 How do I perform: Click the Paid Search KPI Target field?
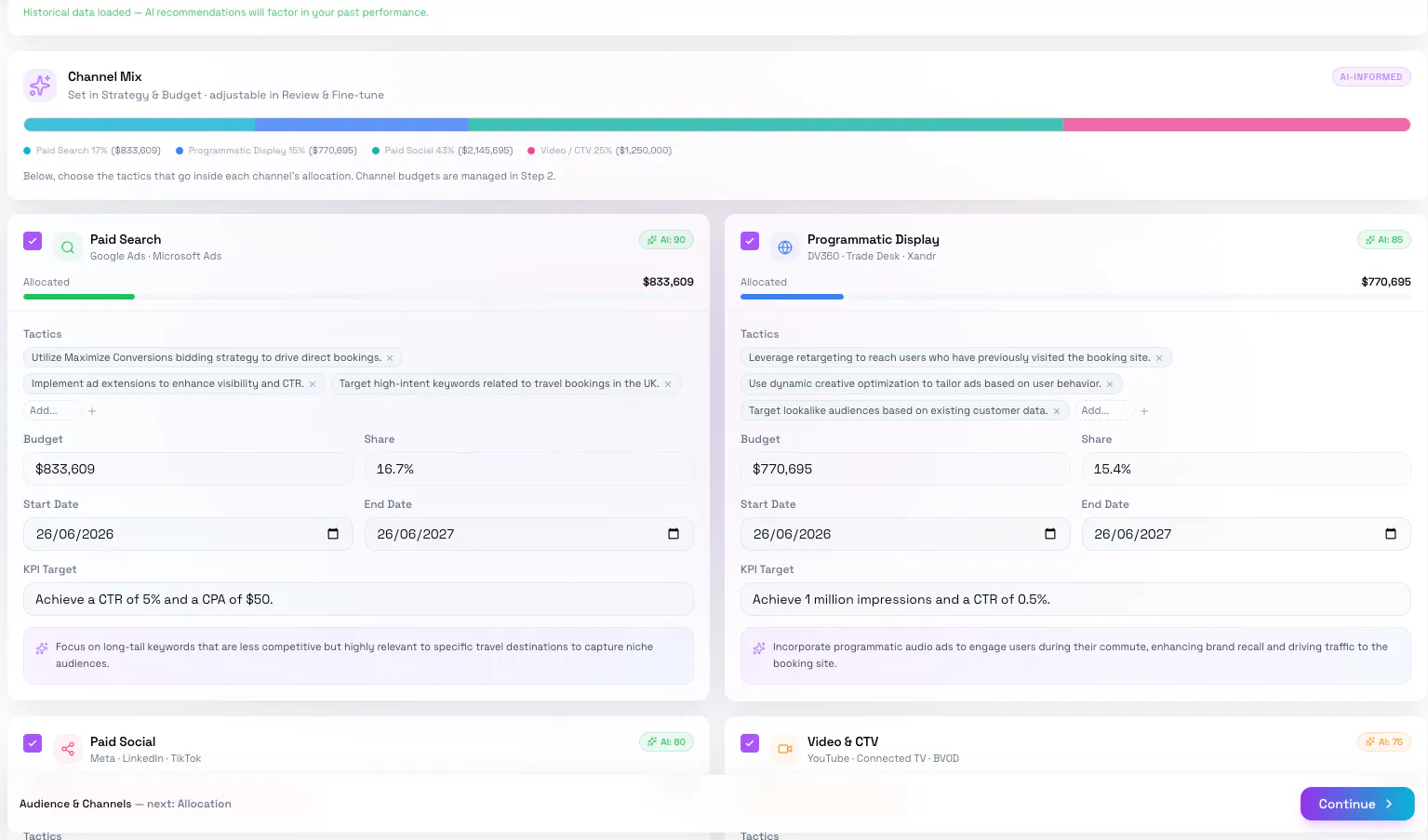click(x=358, y=599)
